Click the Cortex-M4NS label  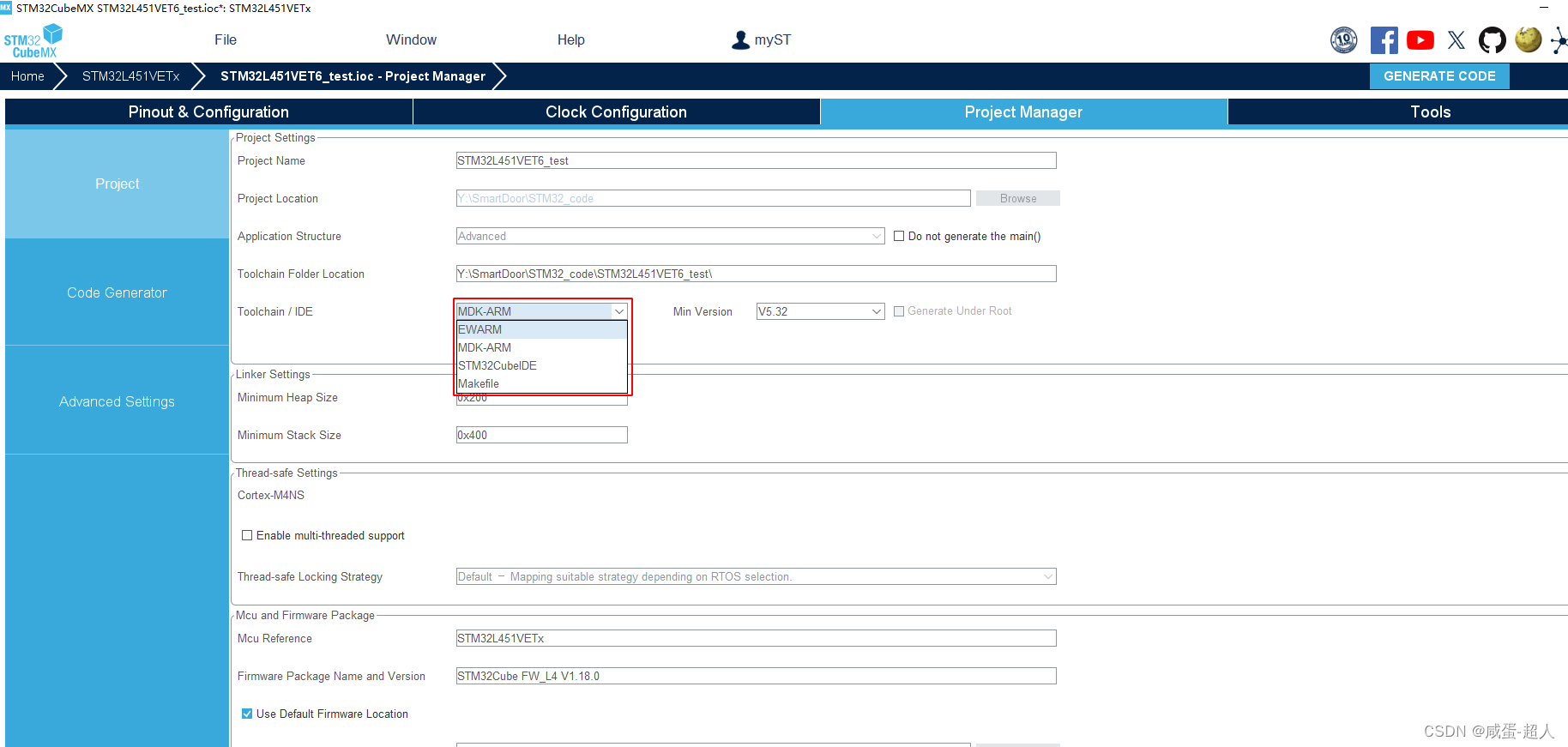[x=271, y=495]
